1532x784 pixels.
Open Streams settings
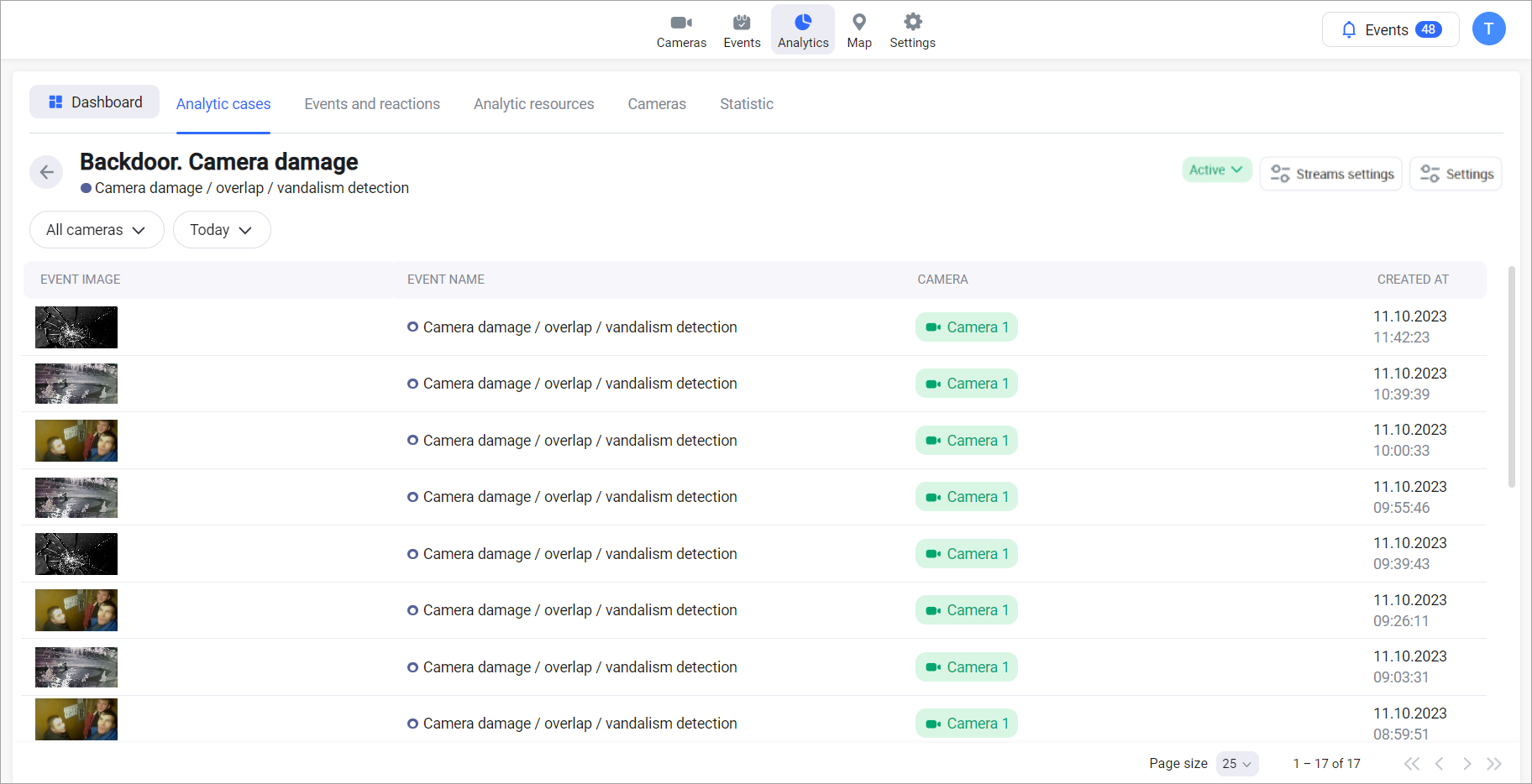point(1331,174)
